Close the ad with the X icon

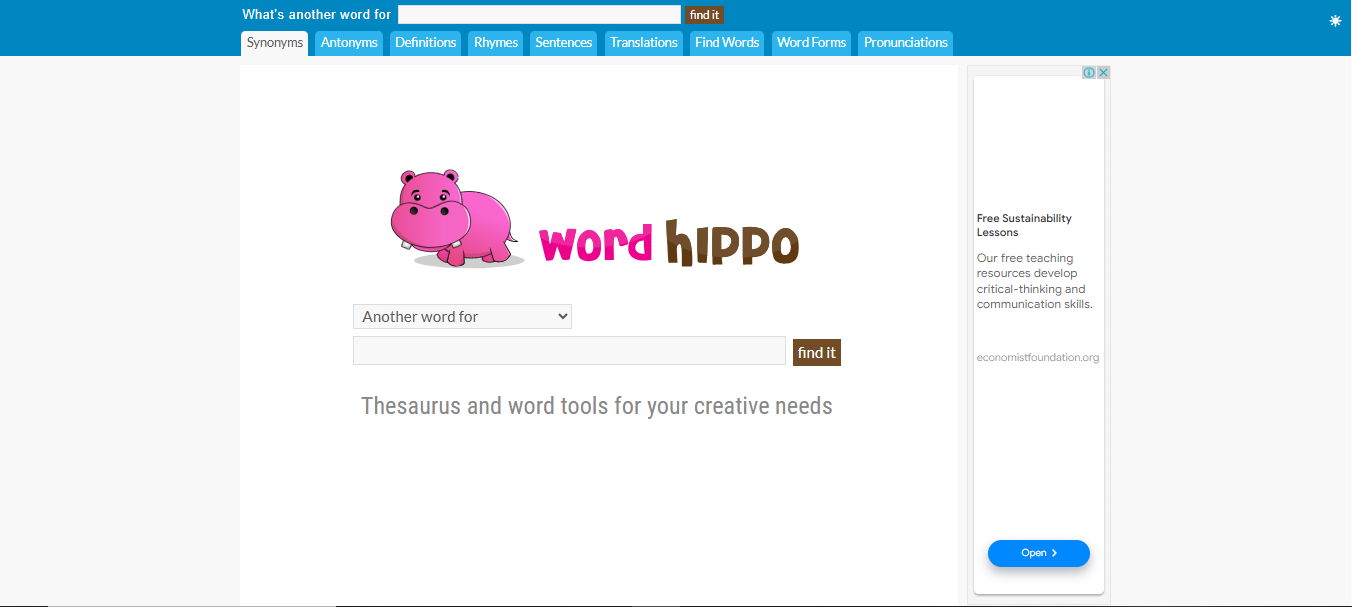click(1103, 73)
